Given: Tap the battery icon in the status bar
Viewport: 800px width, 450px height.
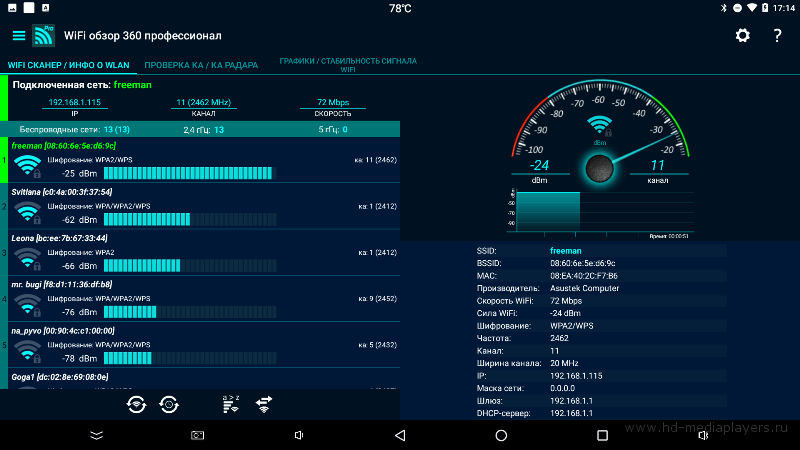Looking at the screenshot, I should tap(765, 8).
